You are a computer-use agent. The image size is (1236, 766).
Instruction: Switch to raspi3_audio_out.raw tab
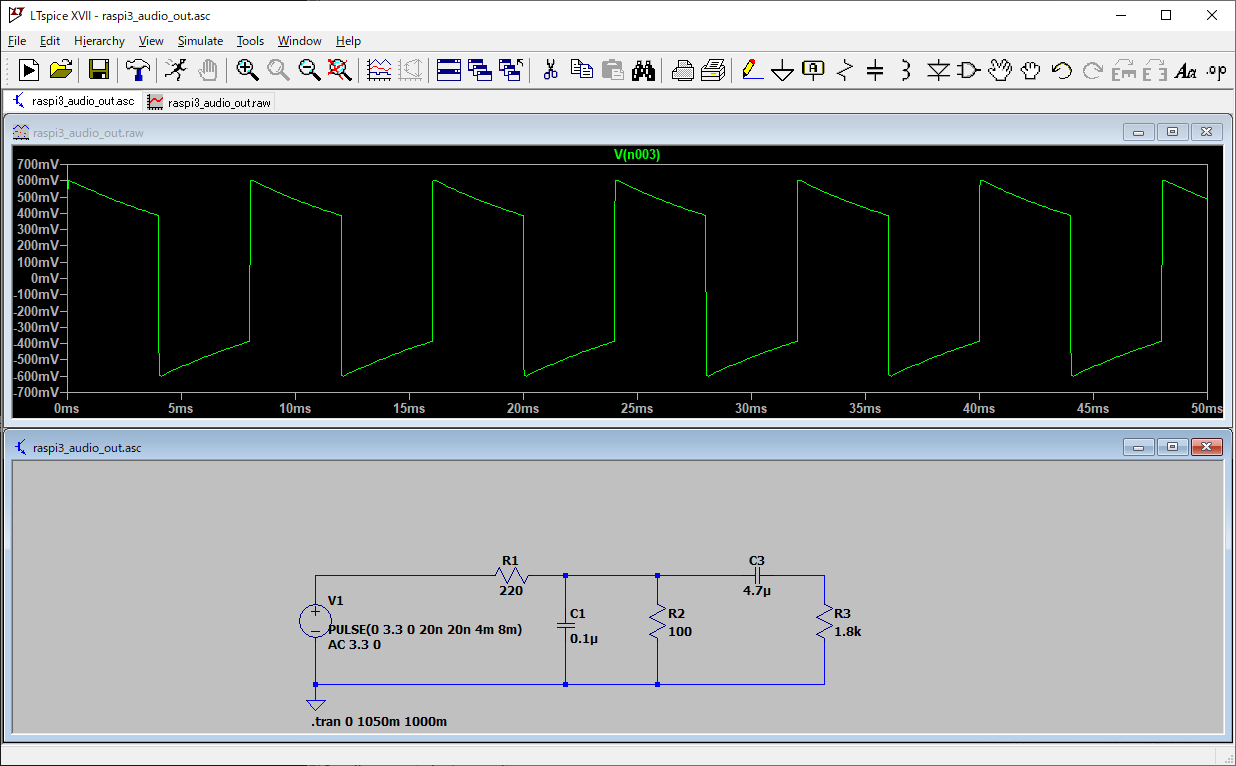tap(208, 102)
